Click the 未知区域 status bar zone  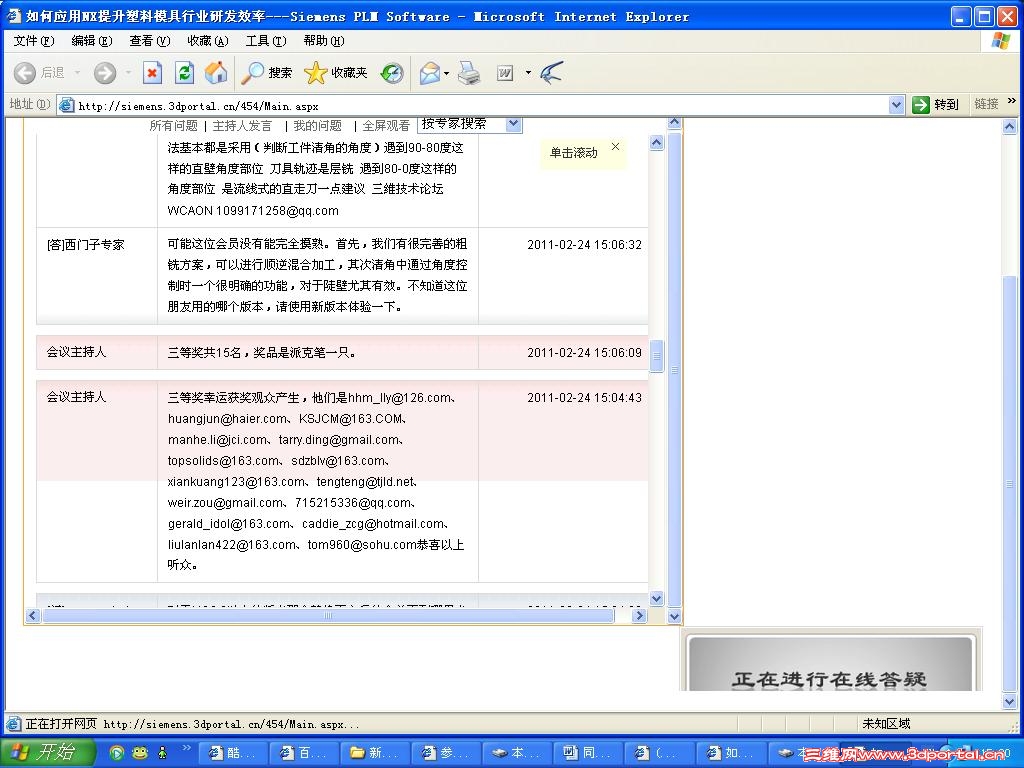(886, 724)
